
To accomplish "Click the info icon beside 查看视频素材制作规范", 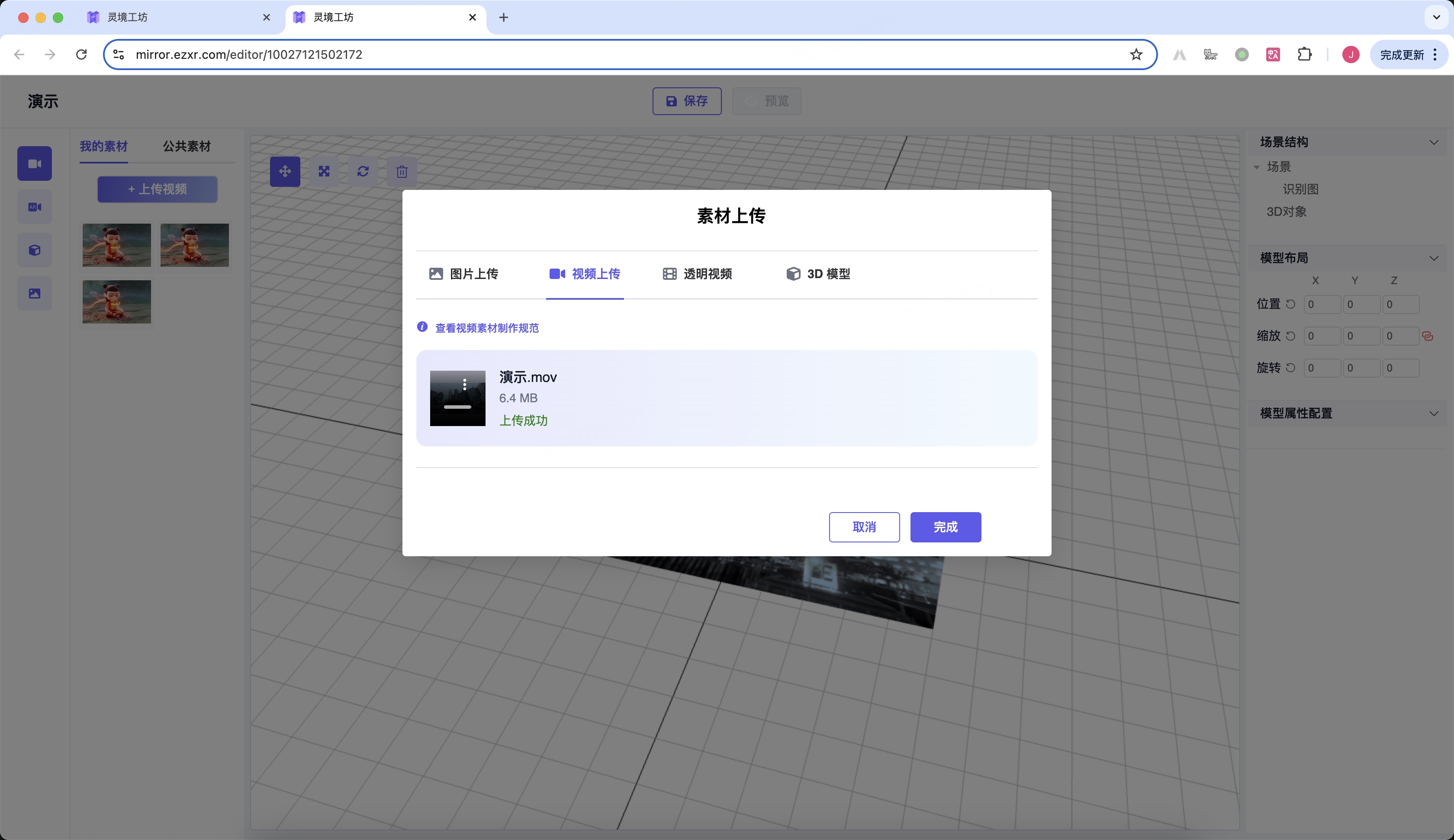I will [422, 327].
